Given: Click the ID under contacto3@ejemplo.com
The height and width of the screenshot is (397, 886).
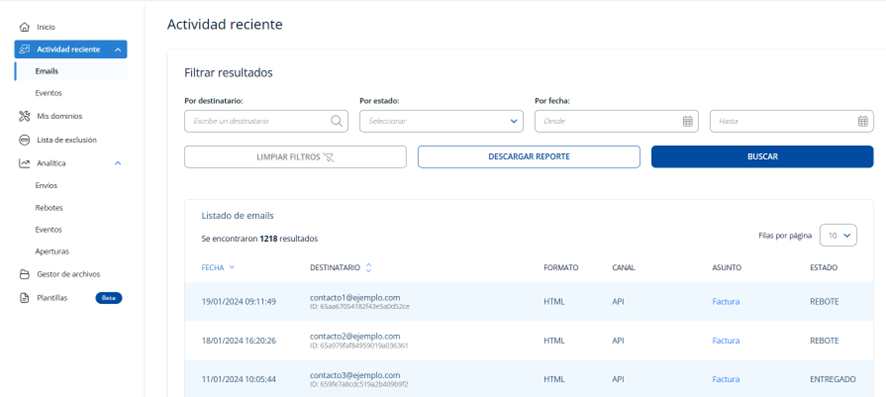Looking at the screenshot, I should [x=359, y=385].
